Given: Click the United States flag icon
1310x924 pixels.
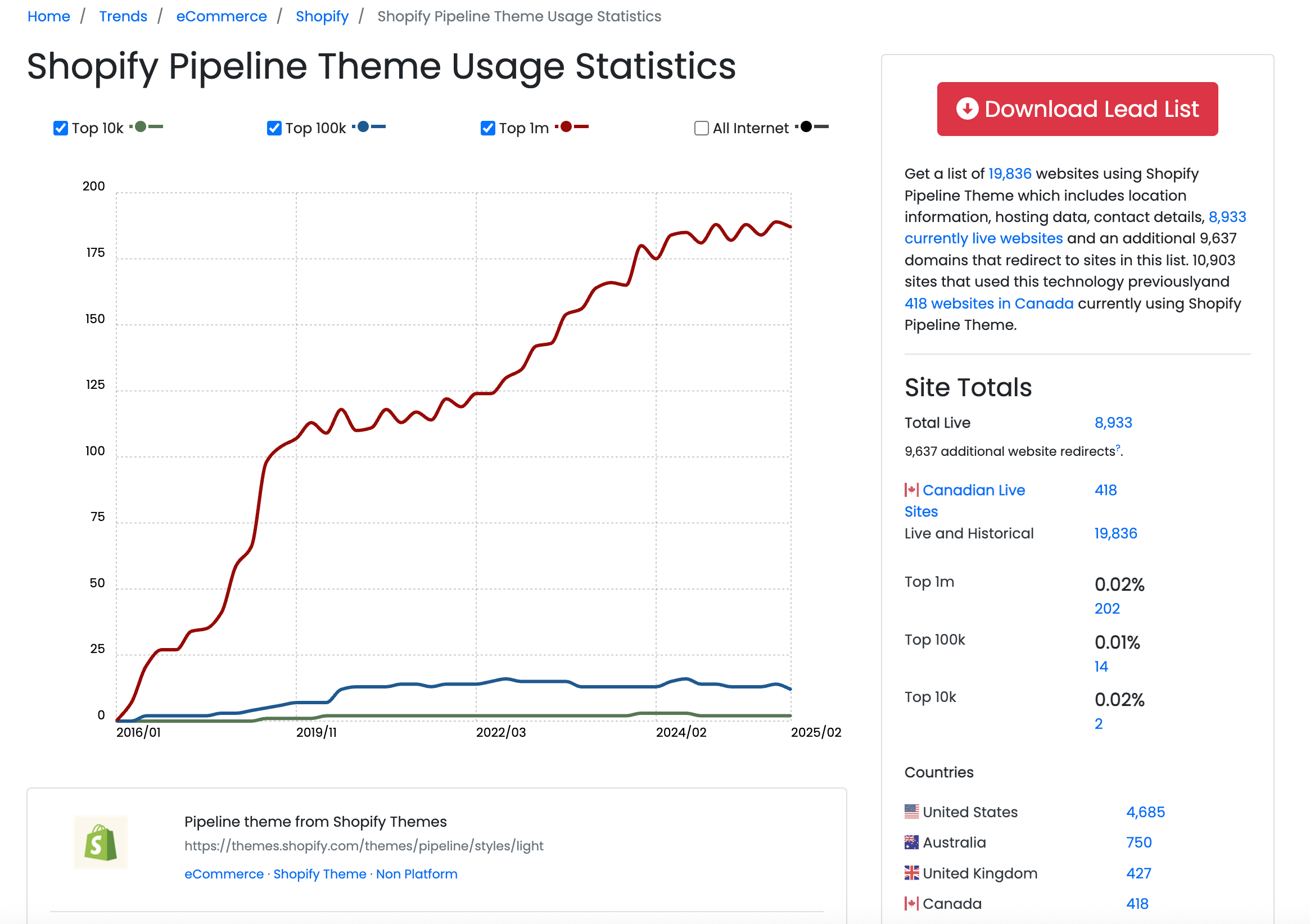Looking at the screenshot, I should click(x=911, y=812).
